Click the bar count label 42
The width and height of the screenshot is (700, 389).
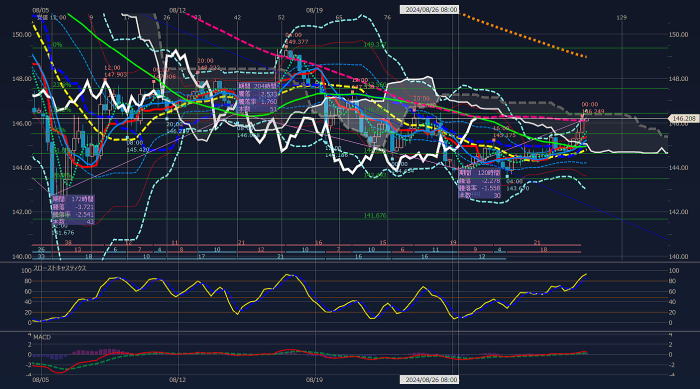pos(238,17)
